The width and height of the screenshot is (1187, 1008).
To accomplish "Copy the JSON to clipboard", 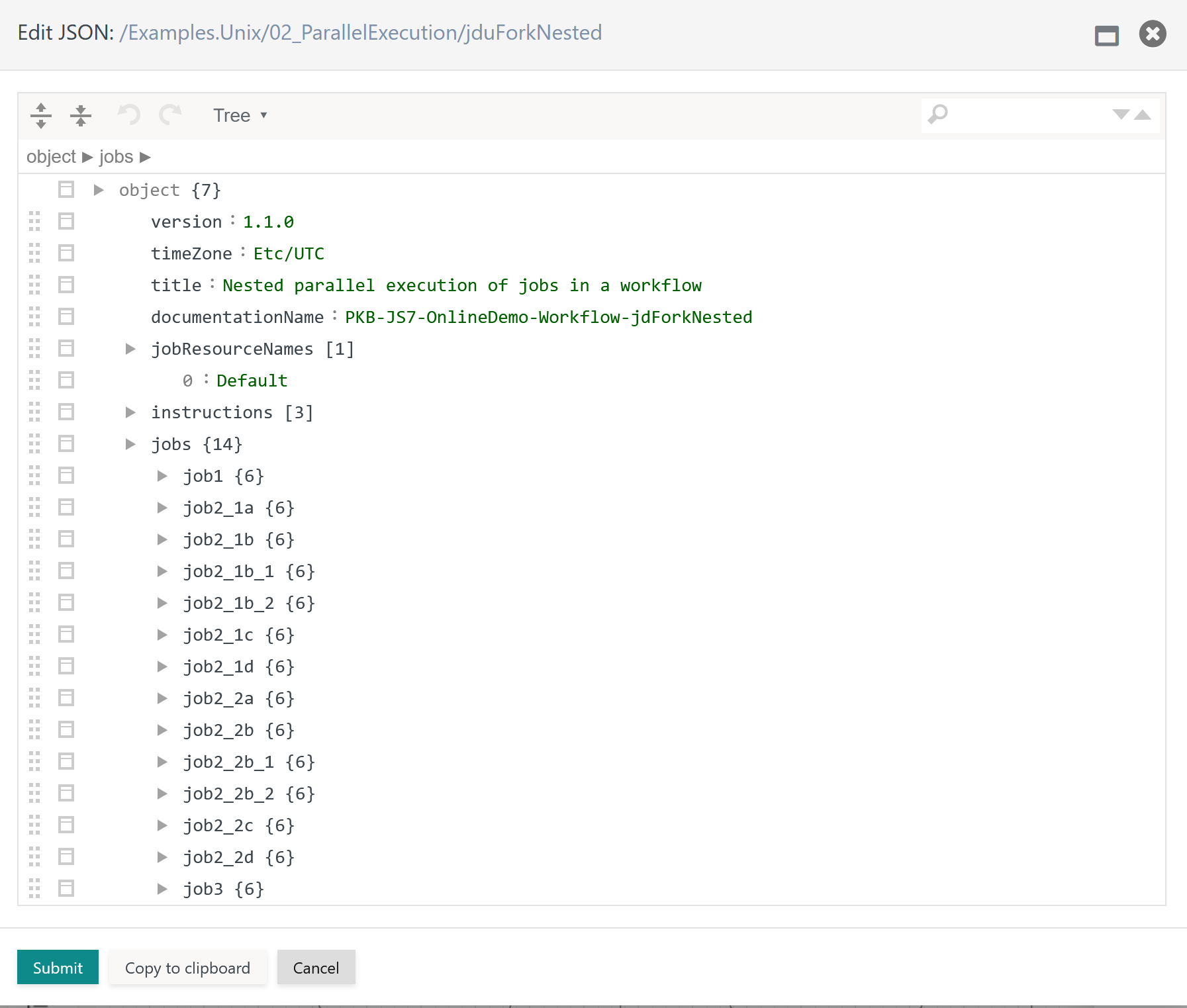I will click(188, 968).
